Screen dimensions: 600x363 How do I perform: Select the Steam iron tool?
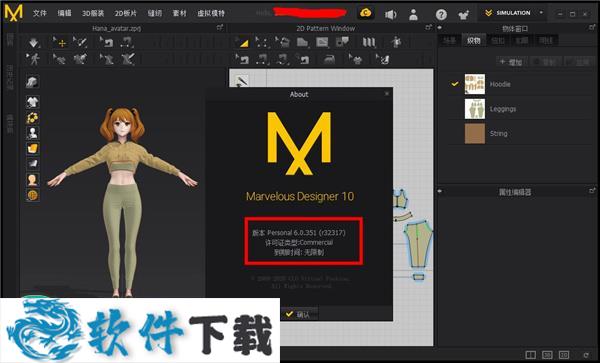pyautogui.click(x=329, y=59)
